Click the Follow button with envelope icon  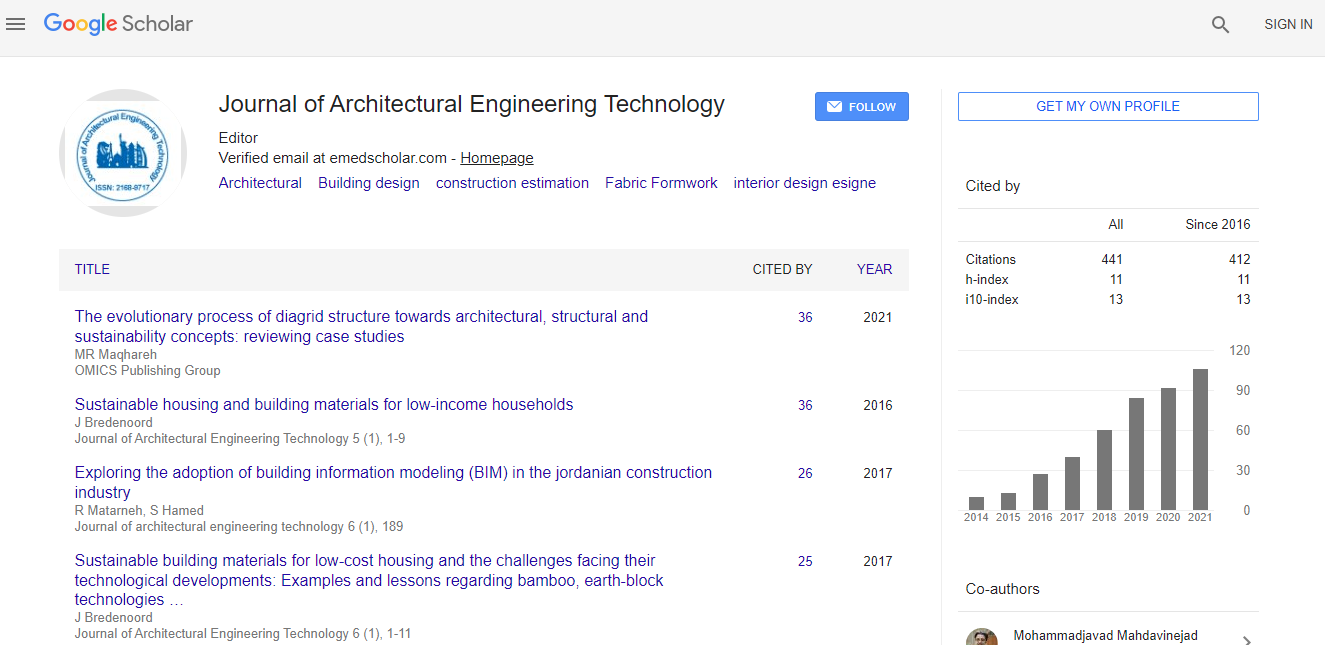pos(861,107)
